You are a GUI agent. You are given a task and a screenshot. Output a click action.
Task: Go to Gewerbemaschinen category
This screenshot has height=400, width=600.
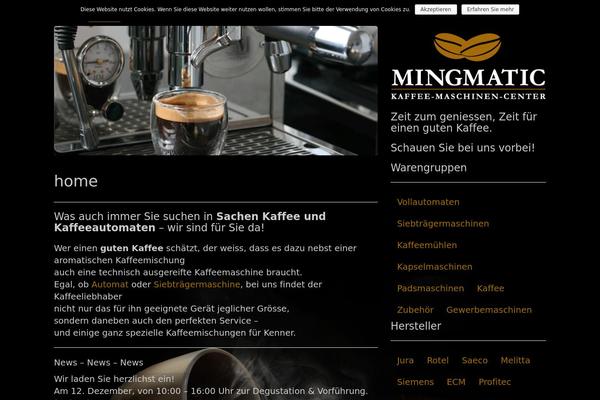pyautogui.click(x=489, y=310)
